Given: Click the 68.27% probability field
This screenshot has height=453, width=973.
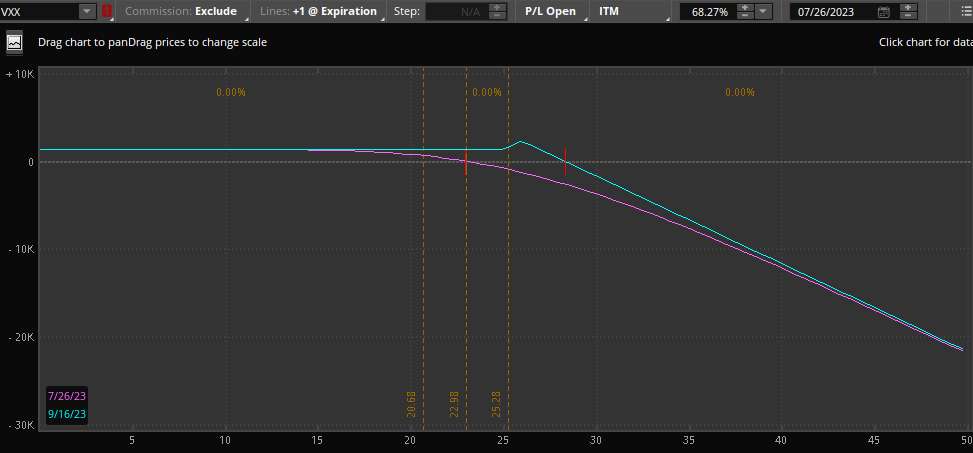Looking at the screenshot, I should [x=708, y=12].
